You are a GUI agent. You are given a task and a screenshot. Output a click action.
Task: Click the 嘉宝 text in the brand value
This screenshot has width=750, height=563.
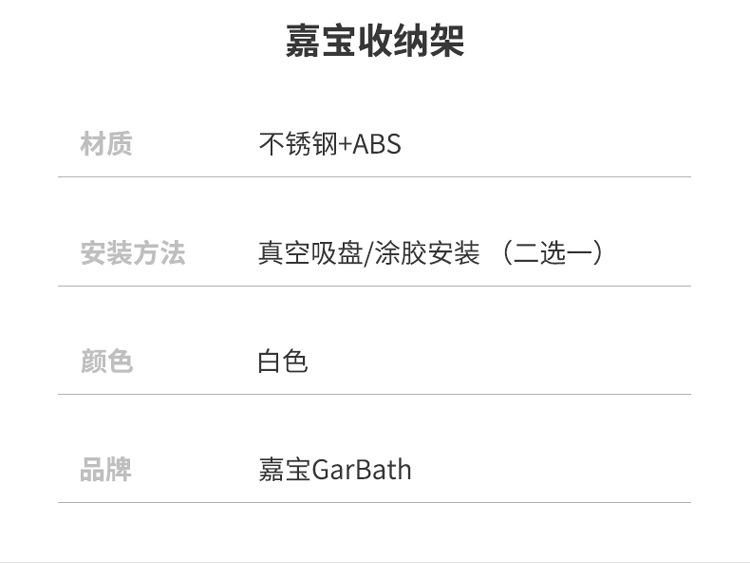click(284, 469)
